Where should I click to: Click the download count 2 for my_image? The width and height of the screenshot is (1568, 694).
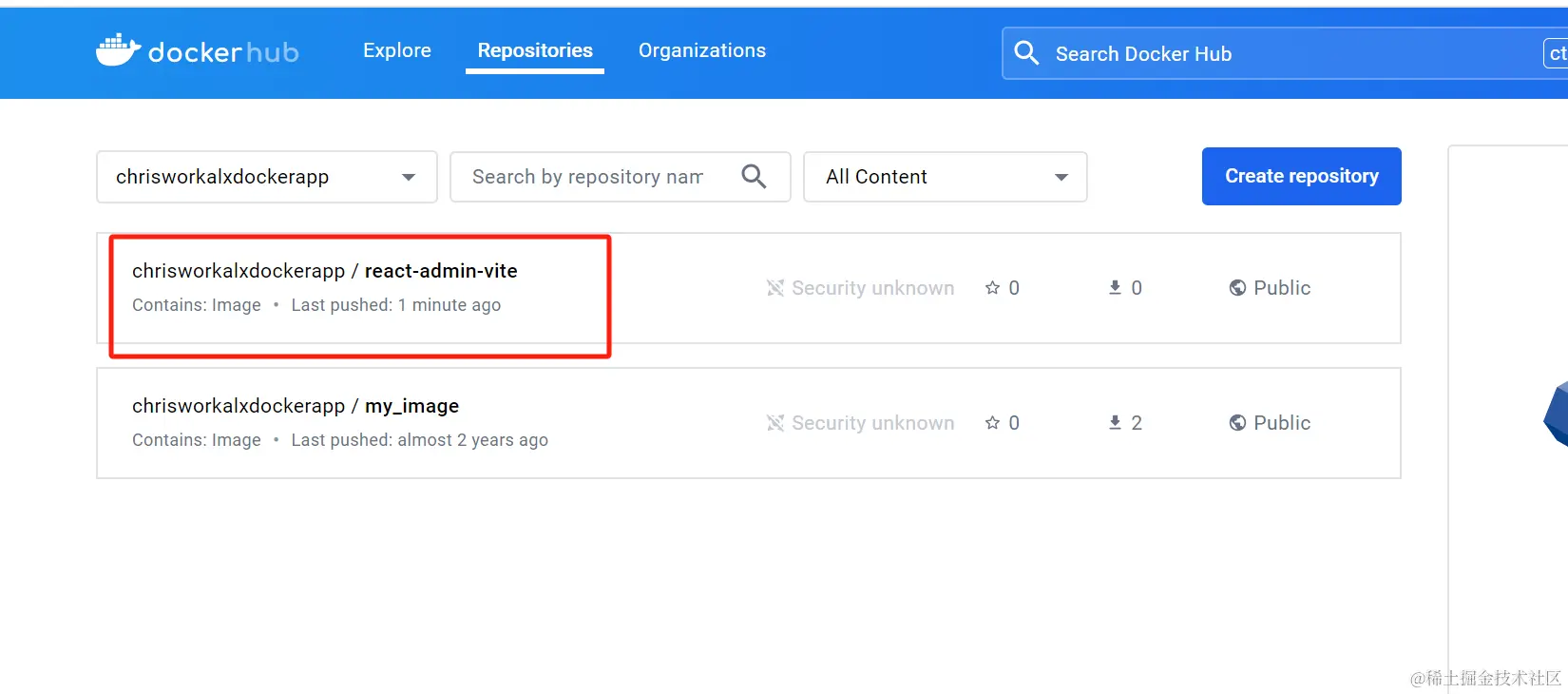pos(1137,423)
